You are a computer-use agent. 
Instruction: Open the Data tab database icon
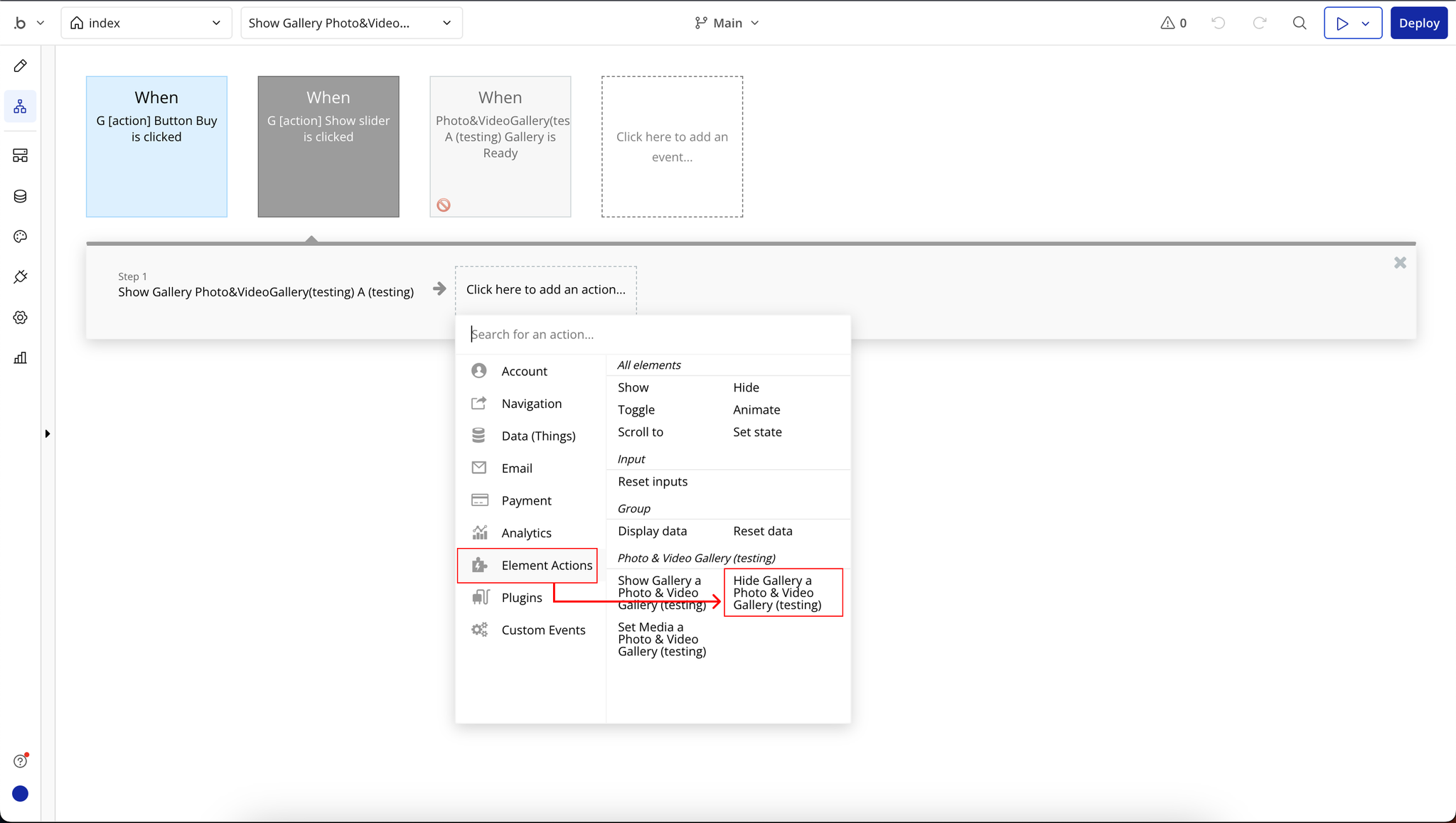pos(20,196)
